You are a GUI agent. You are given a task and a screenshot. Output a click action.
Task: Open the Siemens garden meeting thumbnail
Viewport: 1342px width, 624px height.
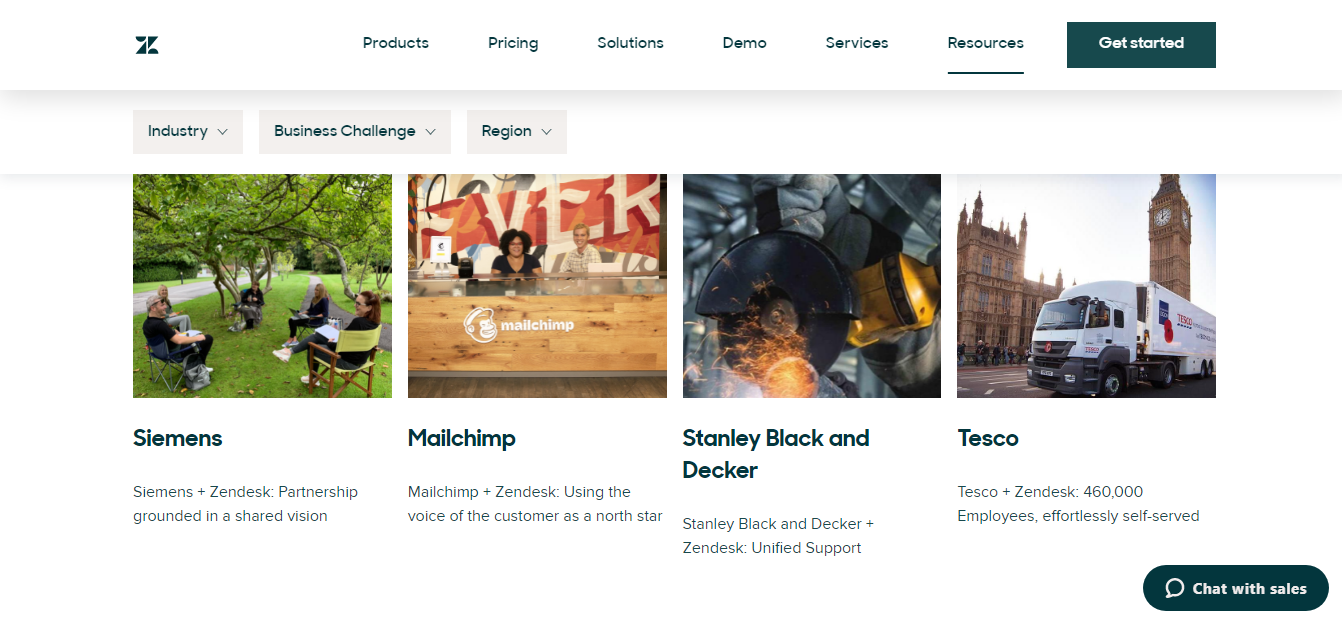[x=262, y=286]
